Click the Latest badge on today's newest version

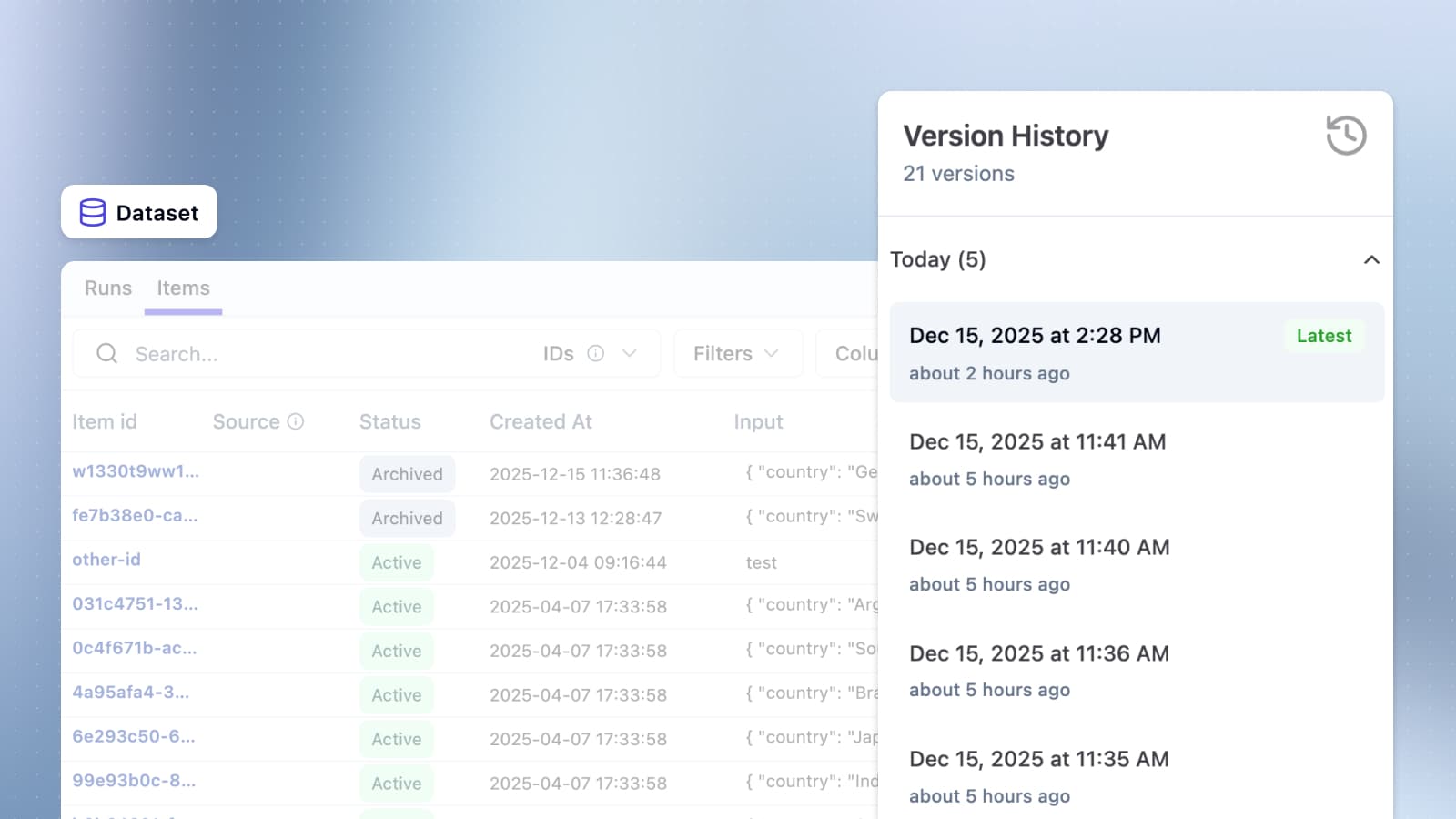point(1324,336)
